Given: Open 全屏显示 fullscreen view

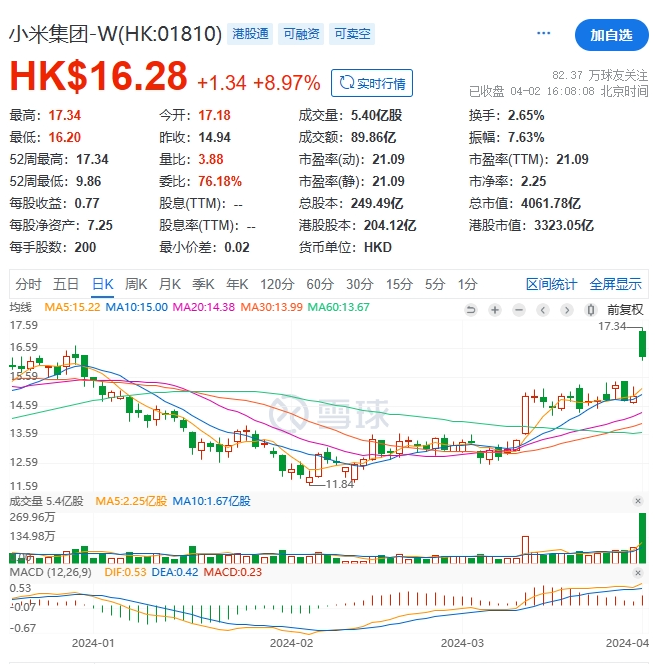Looking at the screenshot, I should pyautogui.click(x=615, y=284).
